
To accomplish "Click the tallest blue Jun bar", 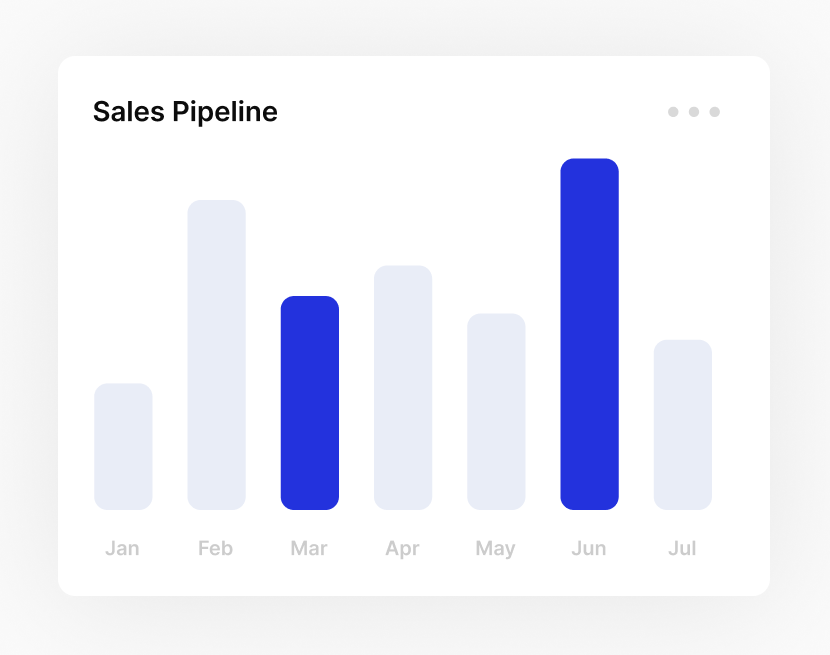I will click(589, 334).
